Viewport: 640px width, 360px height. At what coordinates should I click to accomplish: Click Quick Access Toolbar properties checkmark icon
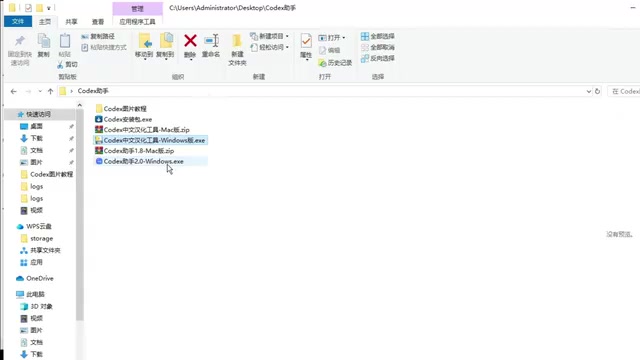(28, 8)
